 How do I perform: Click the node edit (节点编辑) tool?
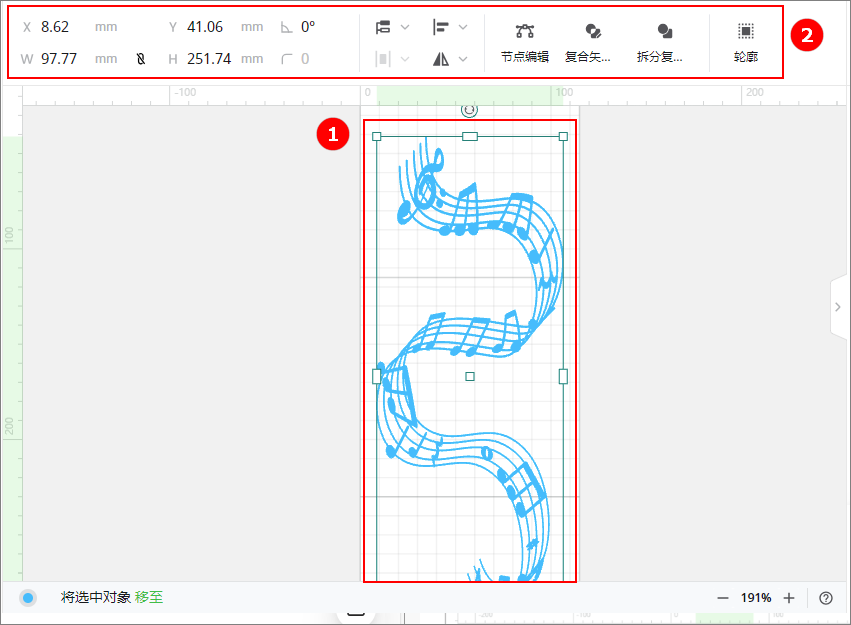[524, 43]
